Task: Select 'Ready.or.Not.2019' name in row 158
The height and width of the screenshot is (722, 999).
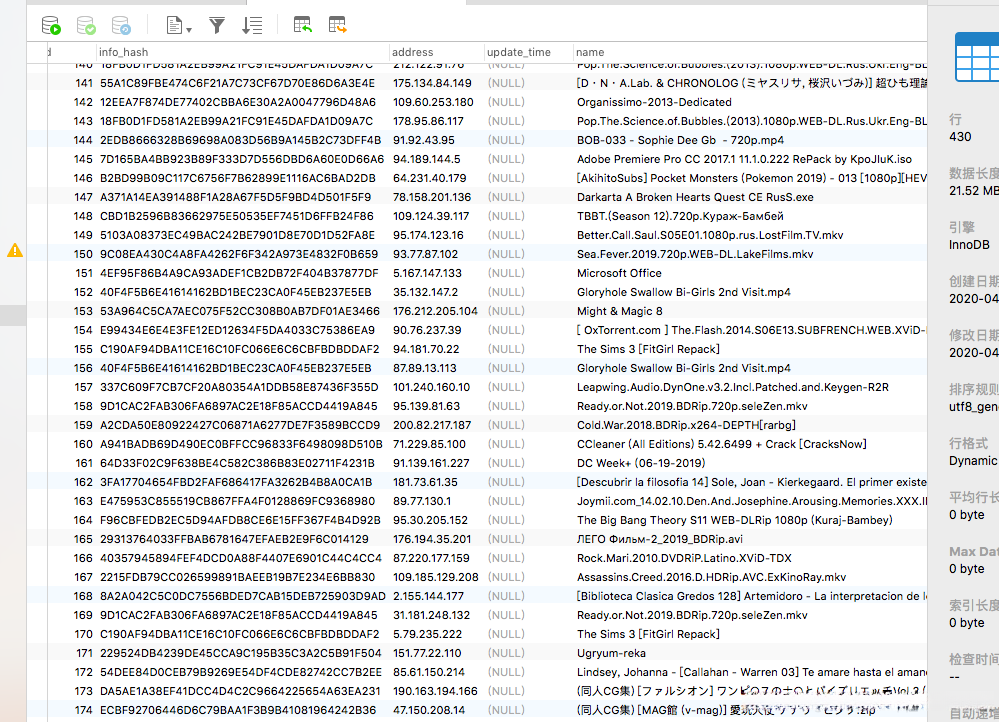Action: pos(692,406)
